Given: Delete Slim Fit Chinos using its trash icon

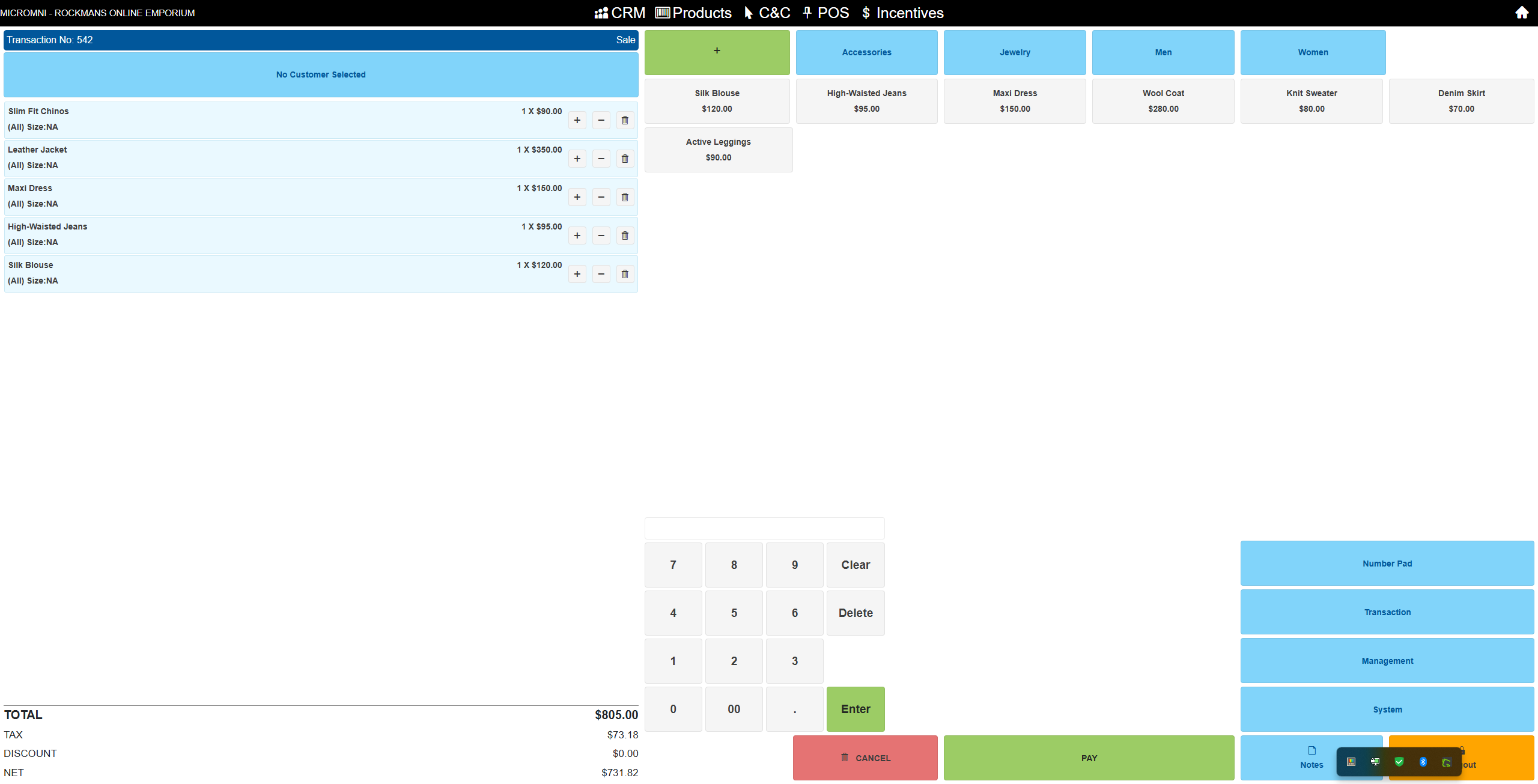Looking at the screenshot, I should pos(624,120).
